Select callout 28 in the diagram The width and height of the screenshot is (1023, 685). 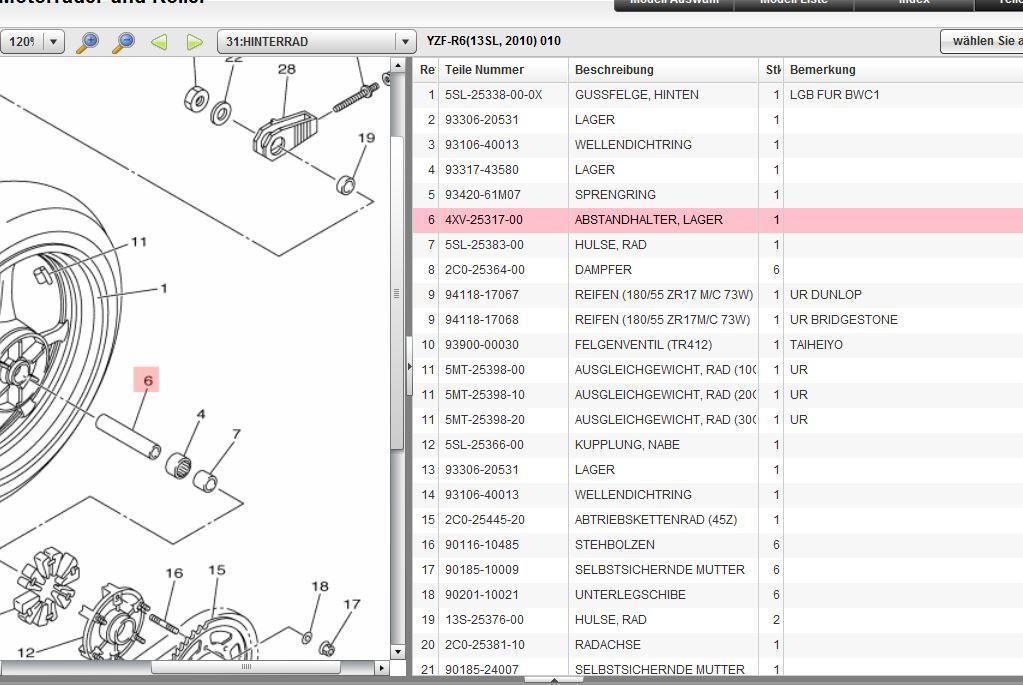tap(286, 69)
